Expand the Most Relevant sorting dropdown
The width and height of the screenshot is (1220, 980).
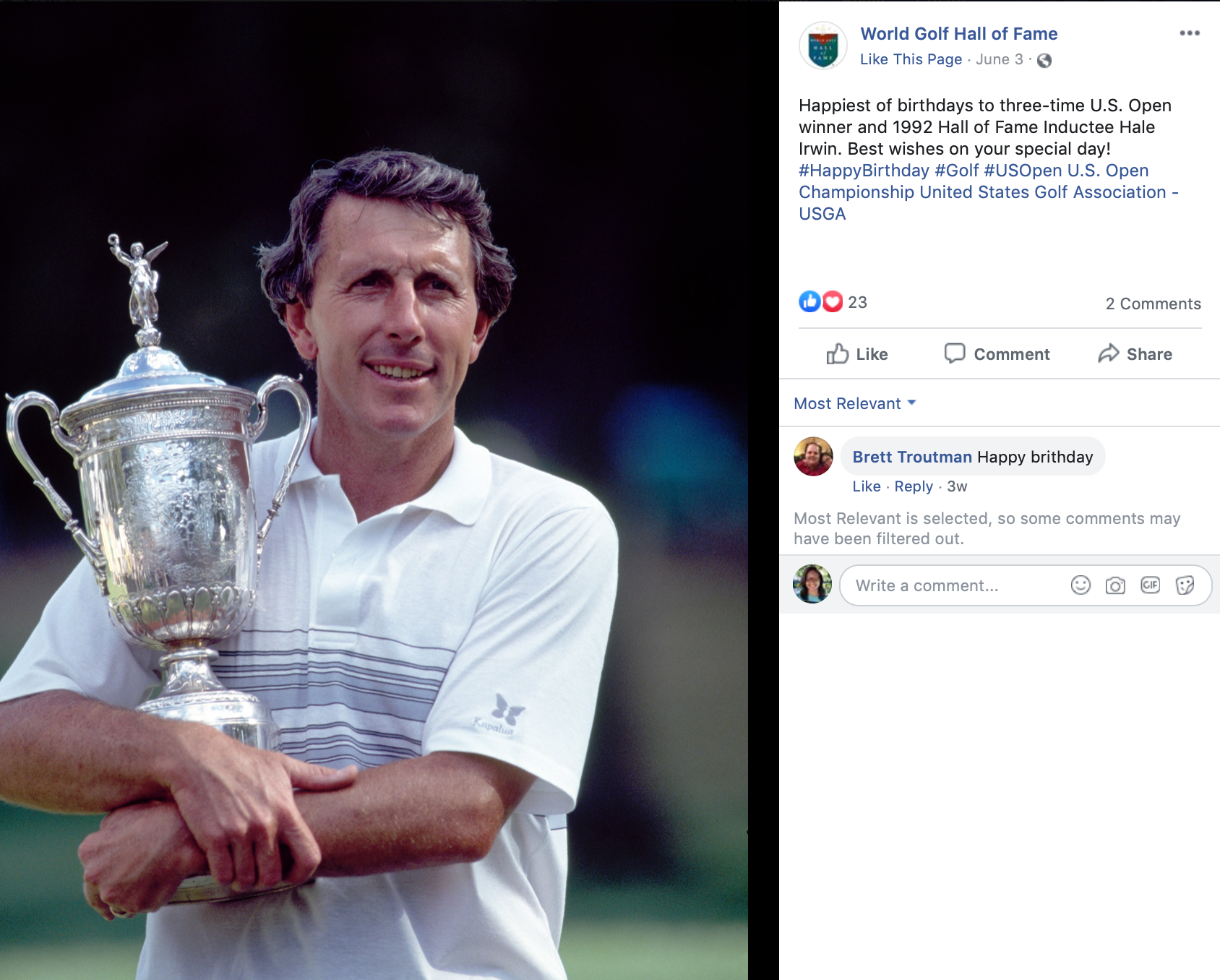pyautogui.click(x=854, y=403)
